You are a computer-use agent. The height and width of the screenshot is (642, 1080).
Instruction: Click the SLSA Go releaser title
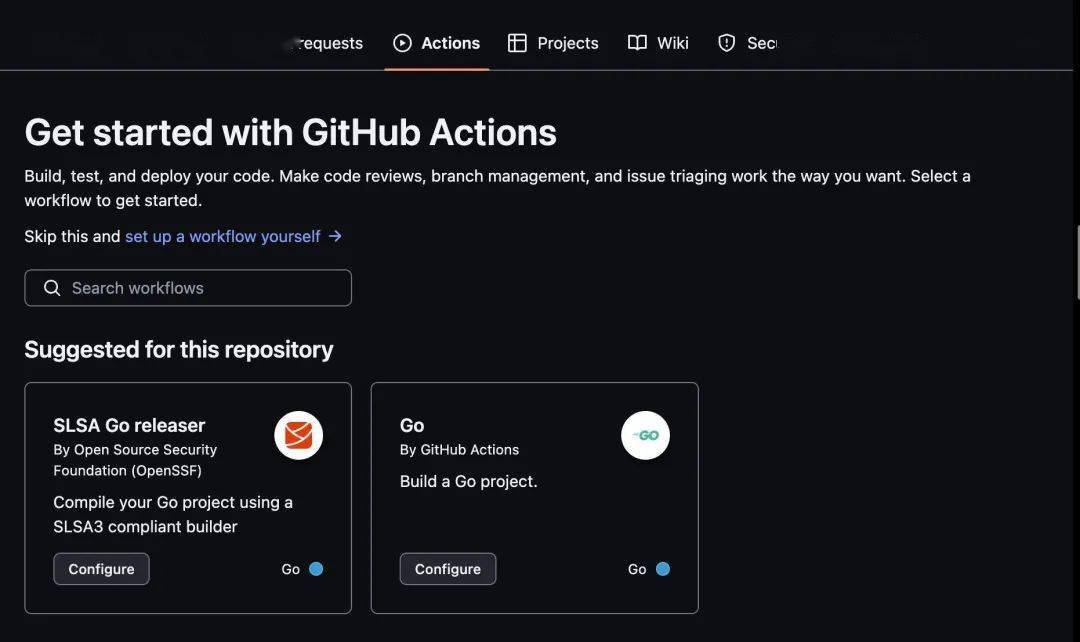129,425
